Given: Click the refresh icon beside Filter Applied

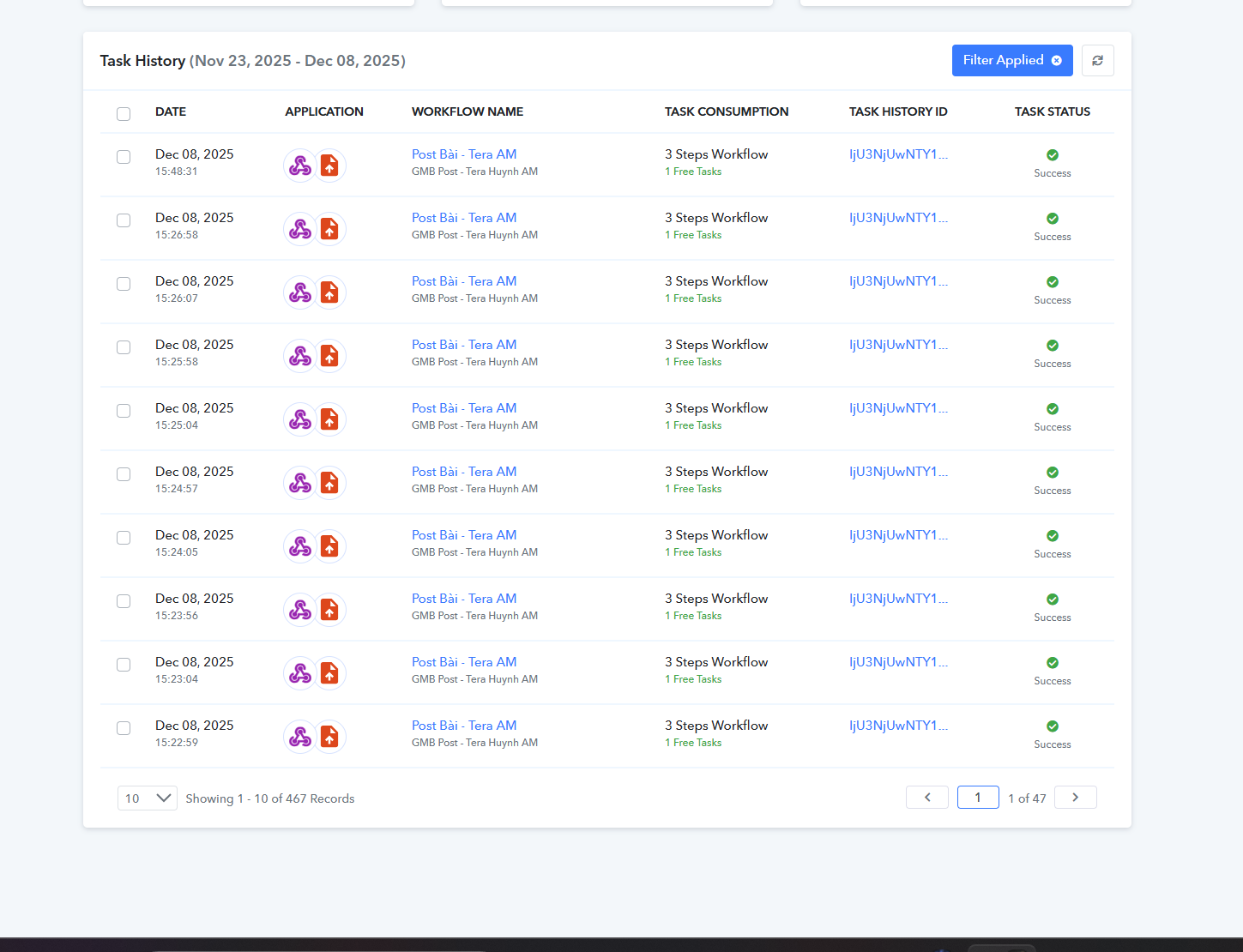Looking at the screenshot, I should [1097, 61].
